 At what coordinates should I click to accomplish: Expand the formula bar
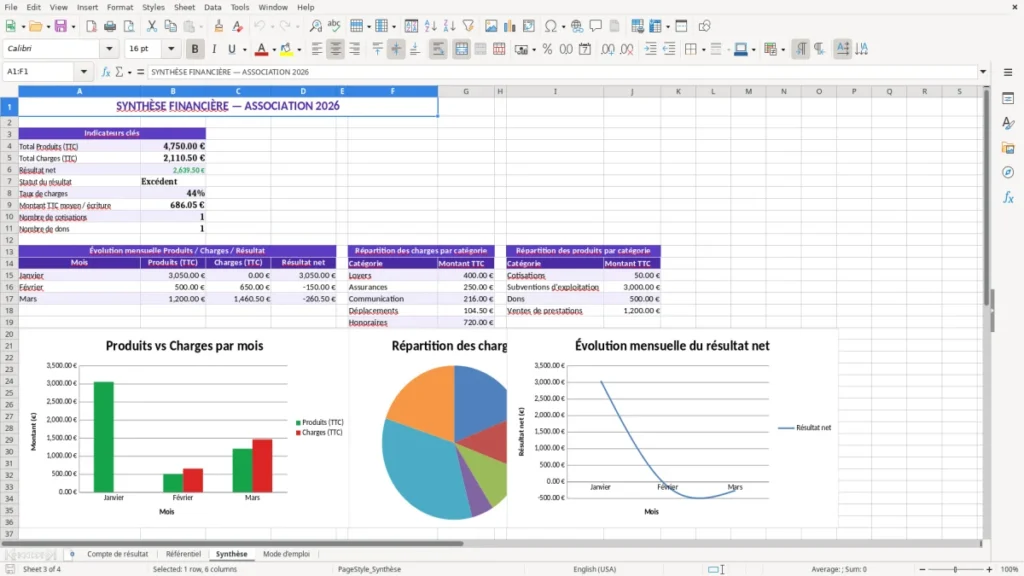coord(983,72)
